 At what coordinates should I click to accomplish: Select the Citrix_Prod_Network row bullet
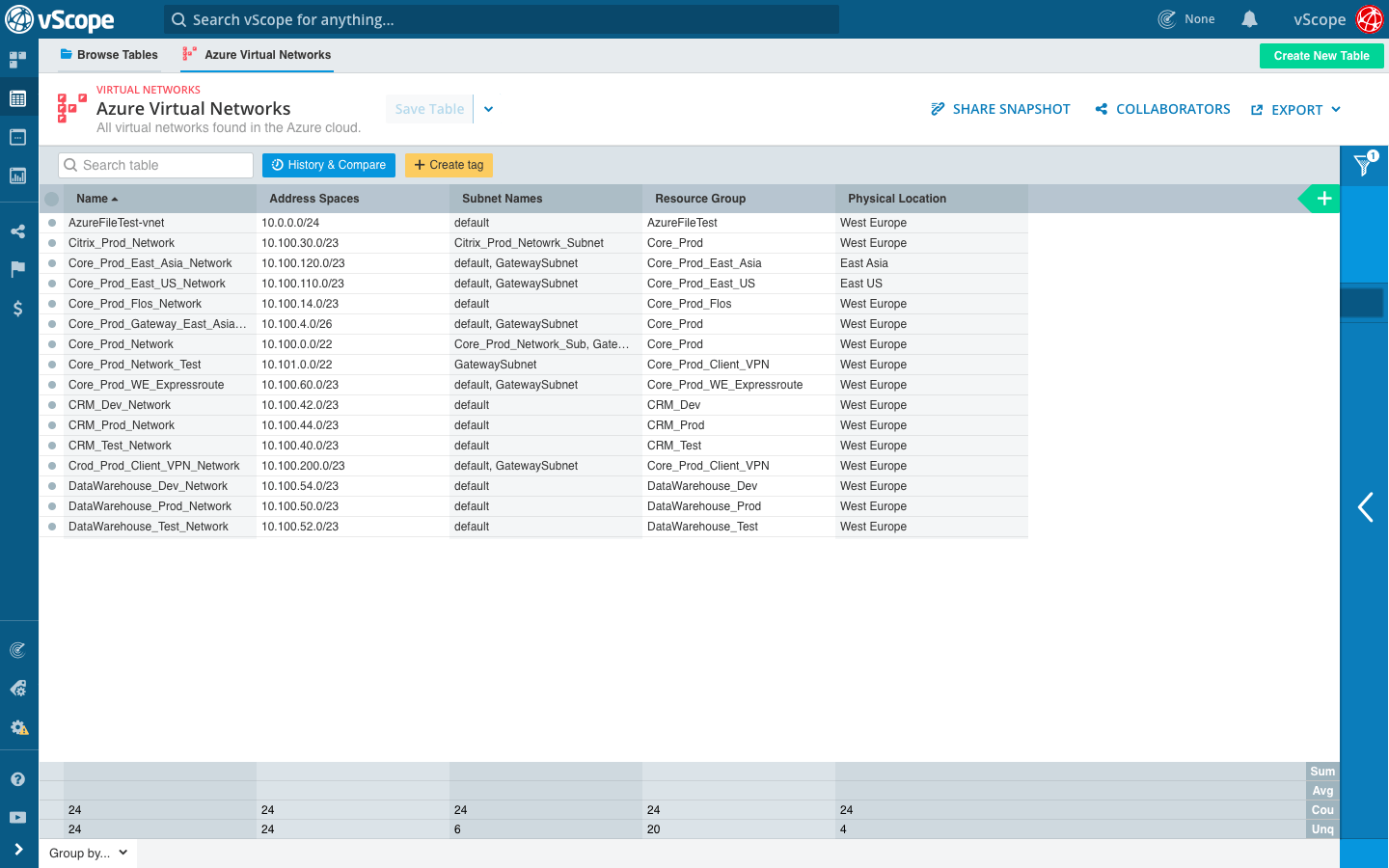point(52,243)
